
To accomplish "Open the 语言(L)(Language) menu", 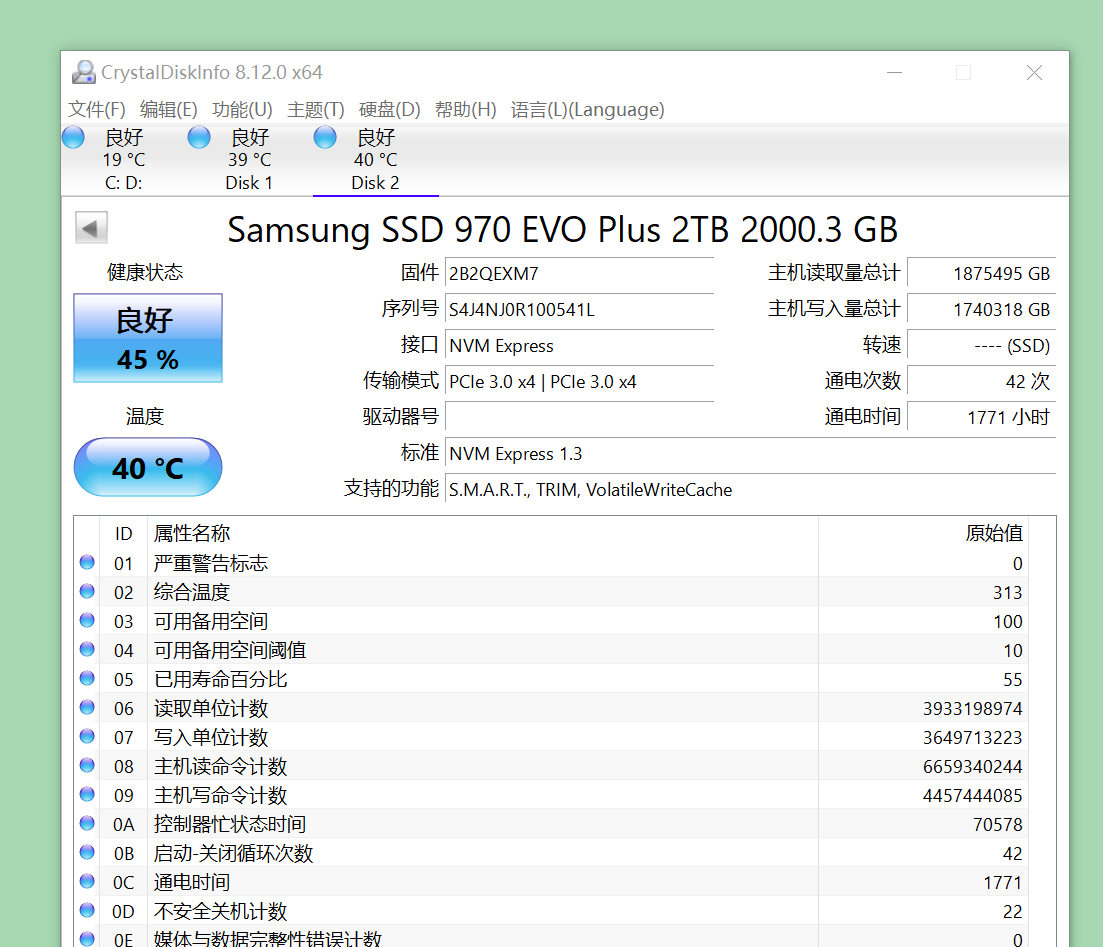I will 587,110.
